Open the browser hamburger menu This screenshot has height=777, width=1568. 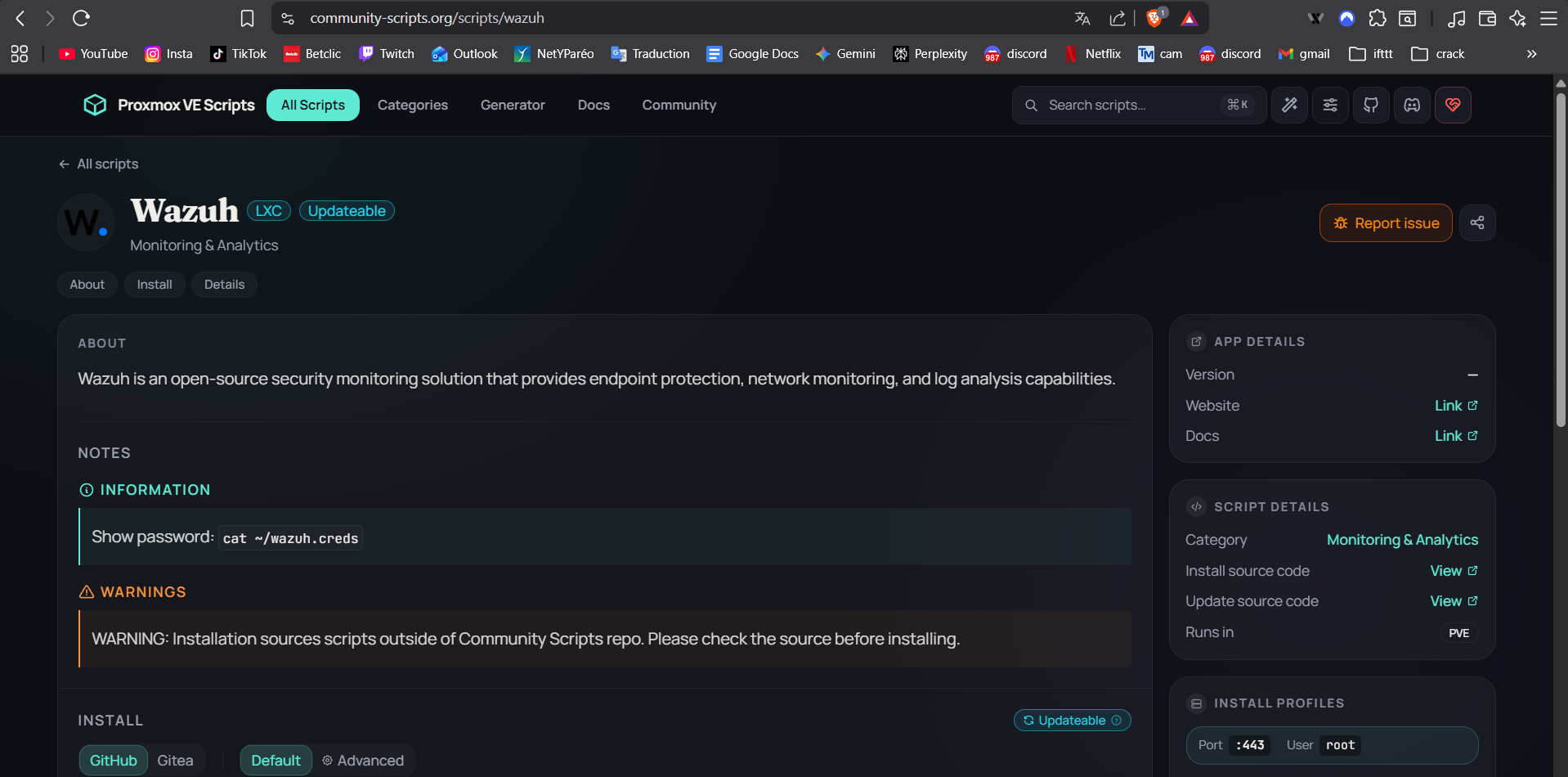(1548, 18)
